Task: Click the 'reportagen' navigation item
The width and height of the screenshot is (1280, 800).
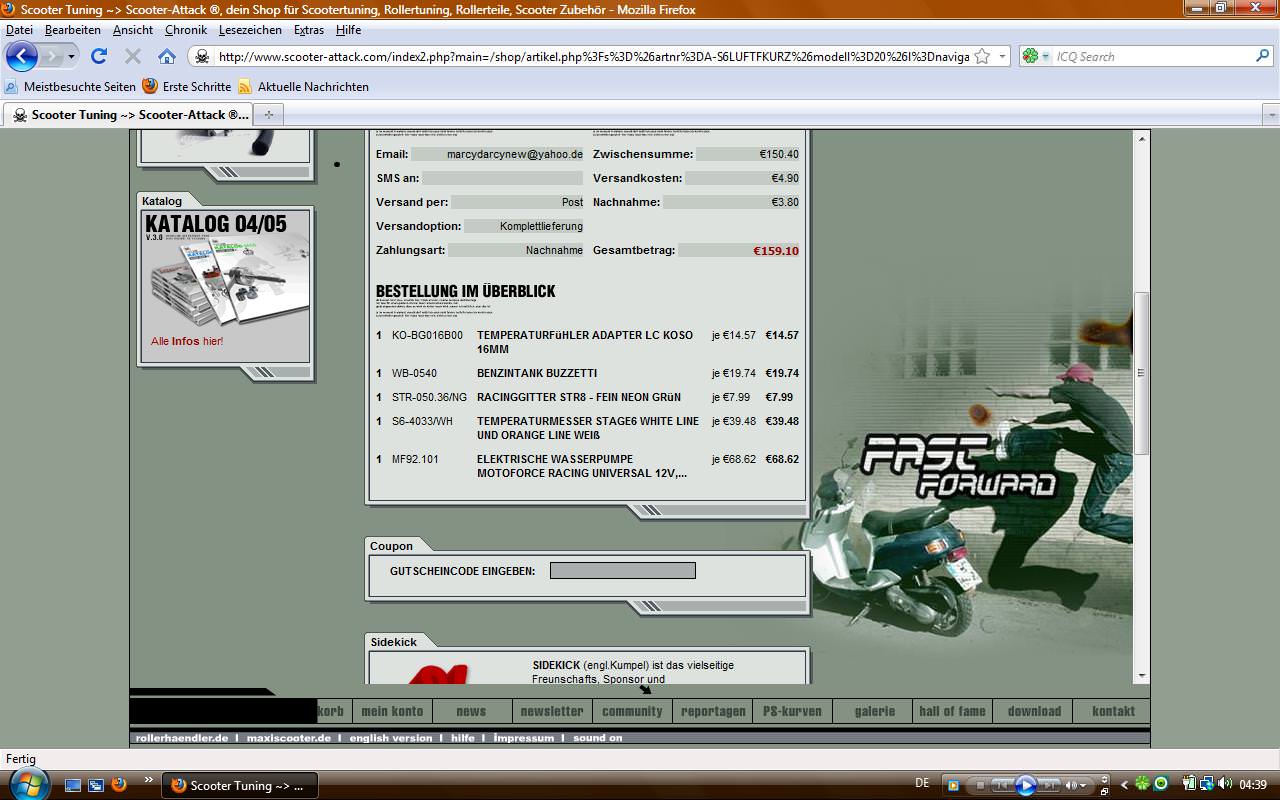Action: tap(713, 711)
